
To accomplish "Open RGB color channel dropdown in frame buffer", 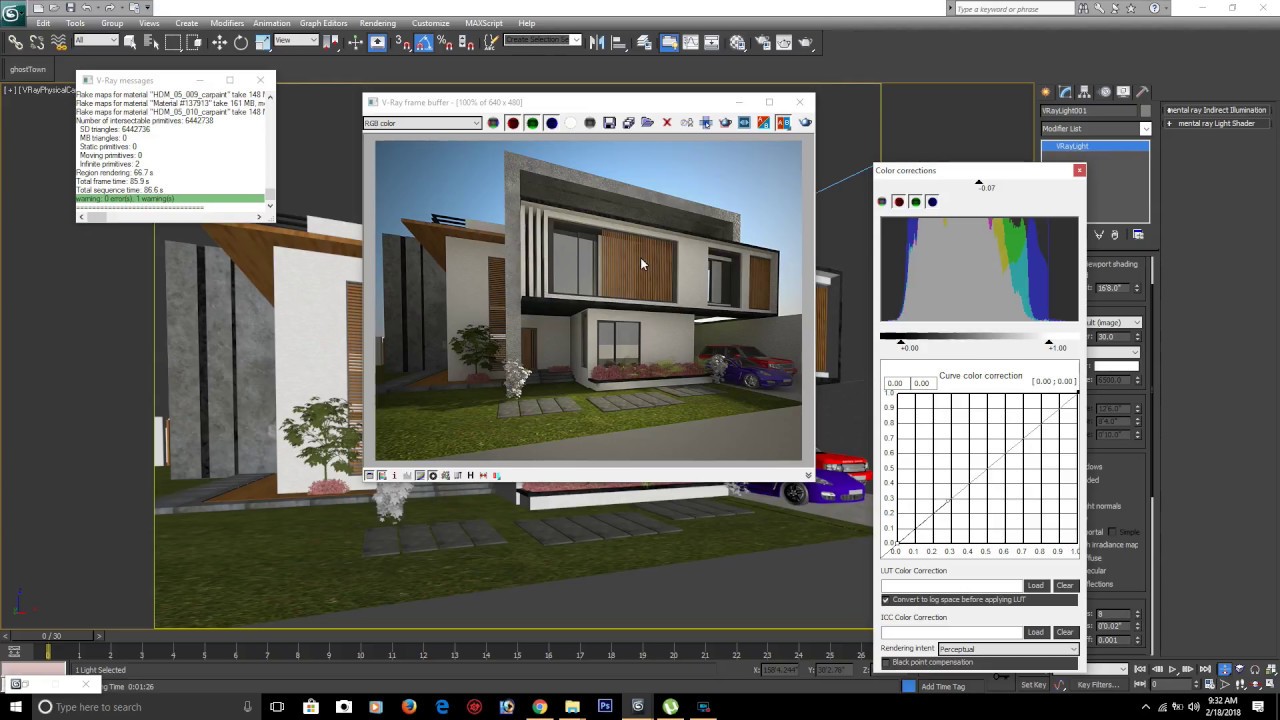I will pyautogui.click(x=422, y=123).
